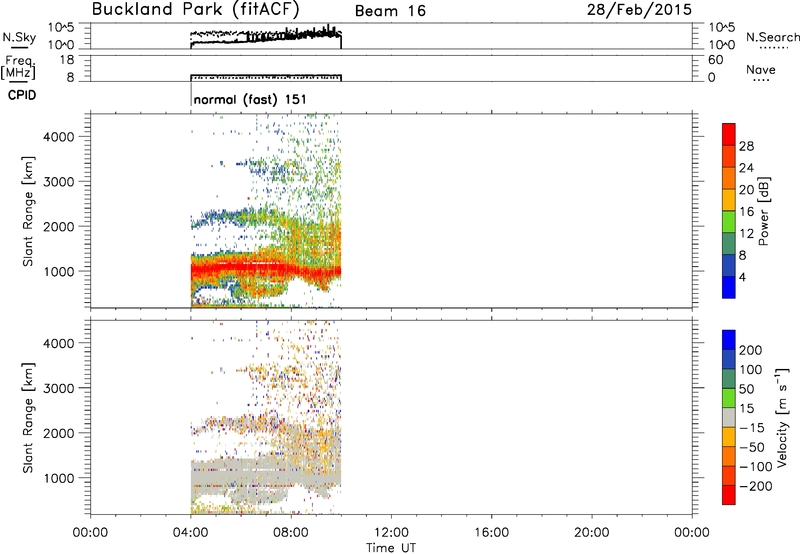Select the light green 12–16 dB Power swatch
Screen dimensions: 800x554
click(729, 221)
